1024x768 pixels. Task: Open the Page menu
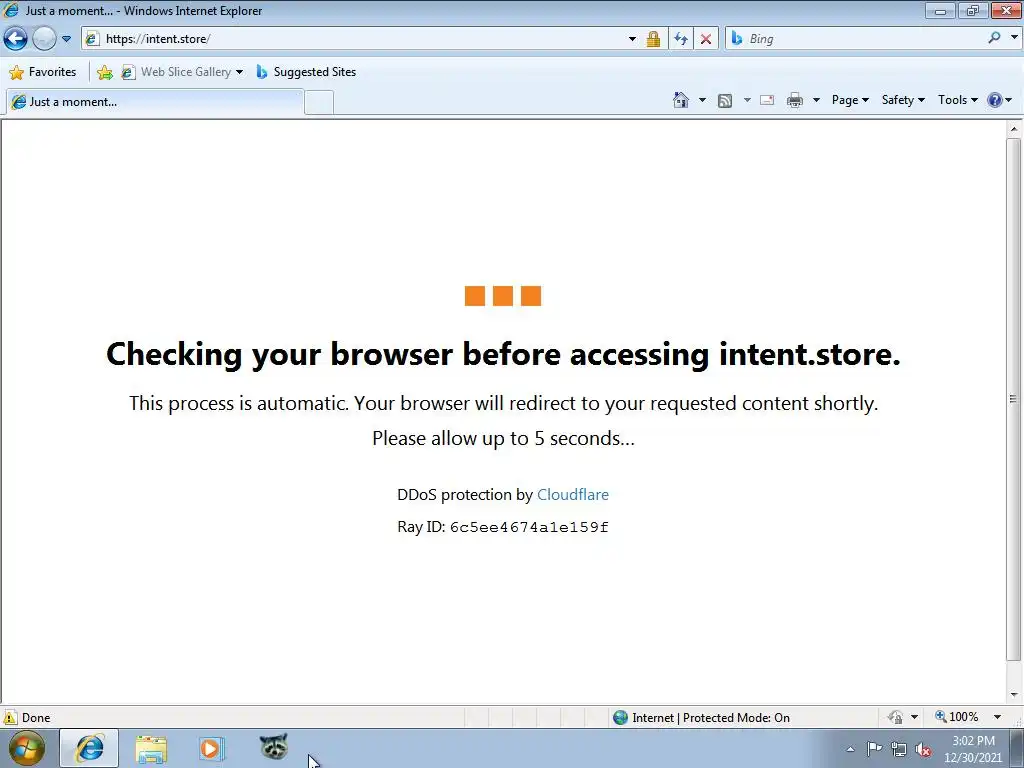850,100
